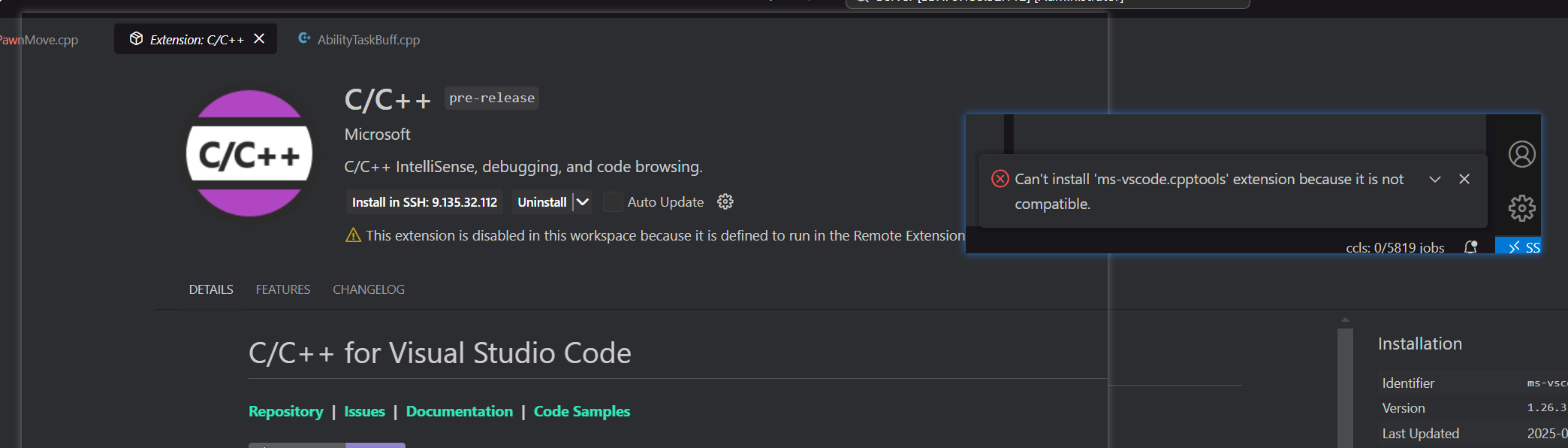Click the notifications bell in status bar

click(x=1470, y=247)
